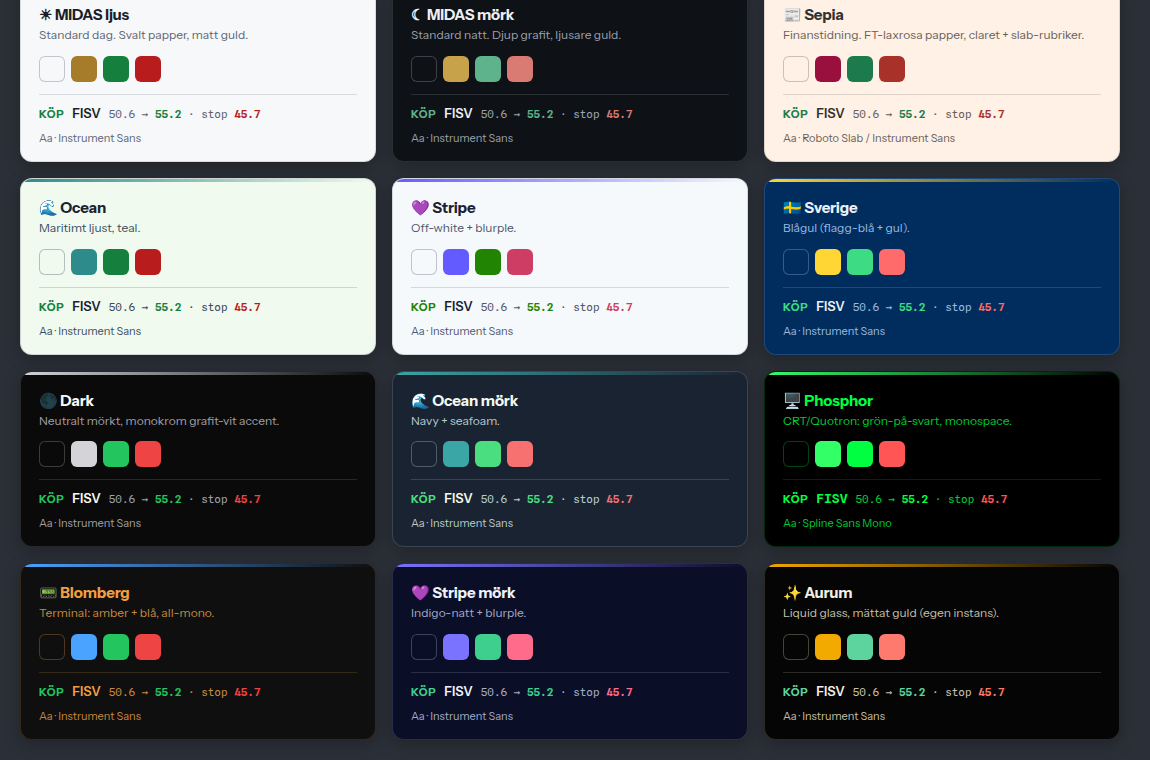The width and height of the screenshot is (1150, 760).
Task: Pick the light grey swatch in Dark
Action: [84, 454]
